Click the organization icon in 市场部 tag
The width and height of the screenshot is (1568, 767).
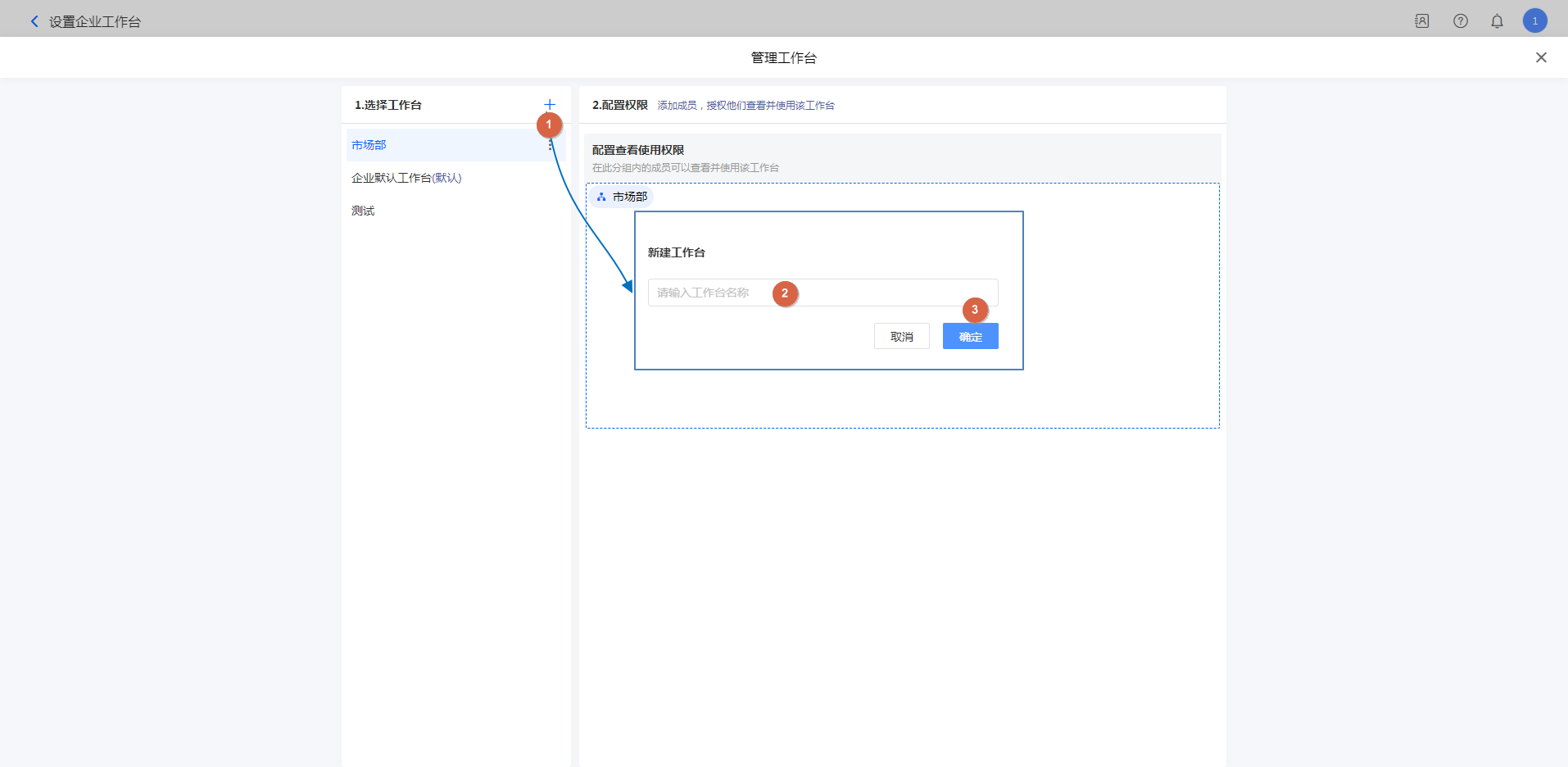click(x=601, y=197)
